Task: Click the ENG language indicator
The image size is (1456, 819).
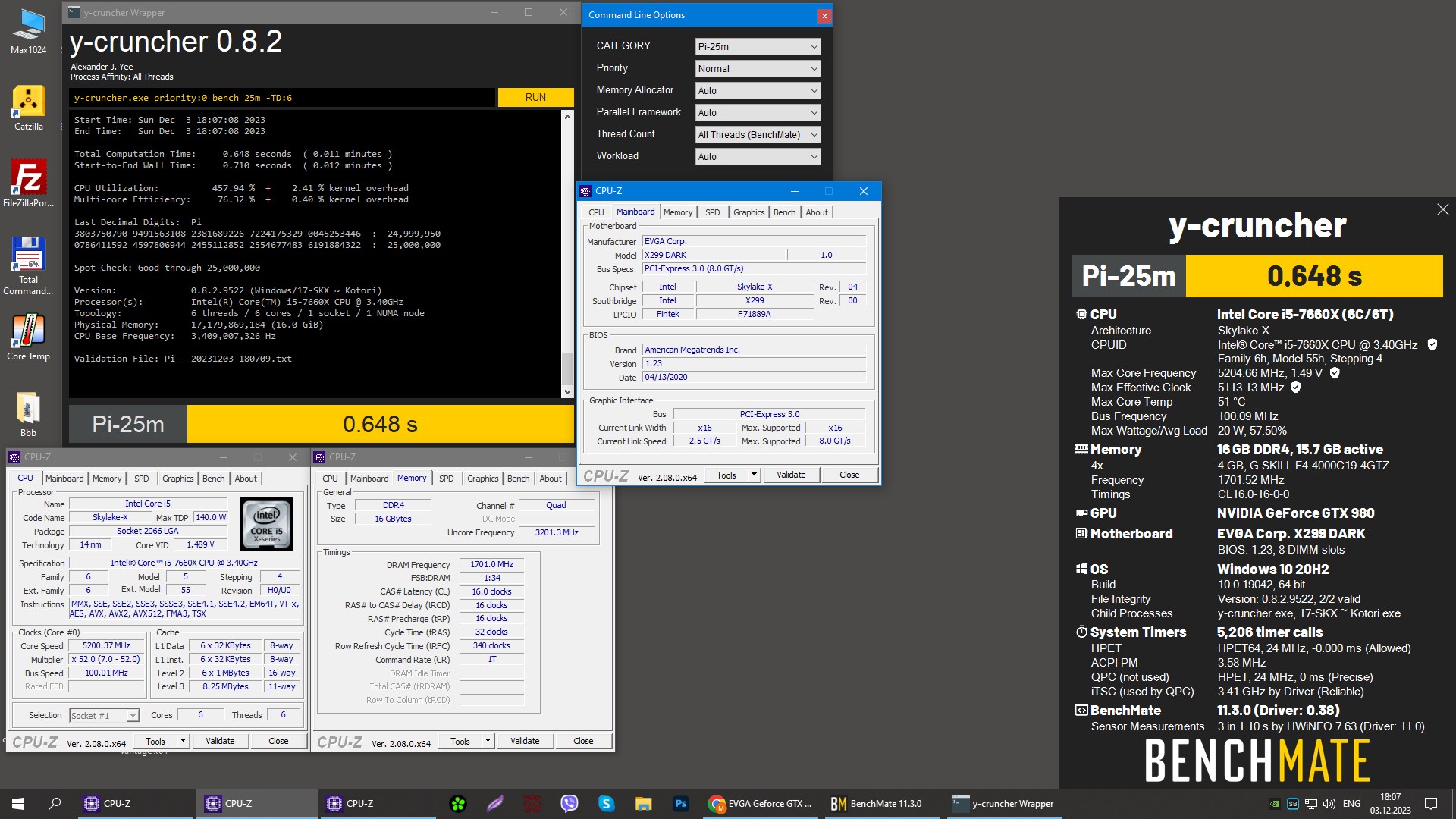Action: coord(1351,804)
